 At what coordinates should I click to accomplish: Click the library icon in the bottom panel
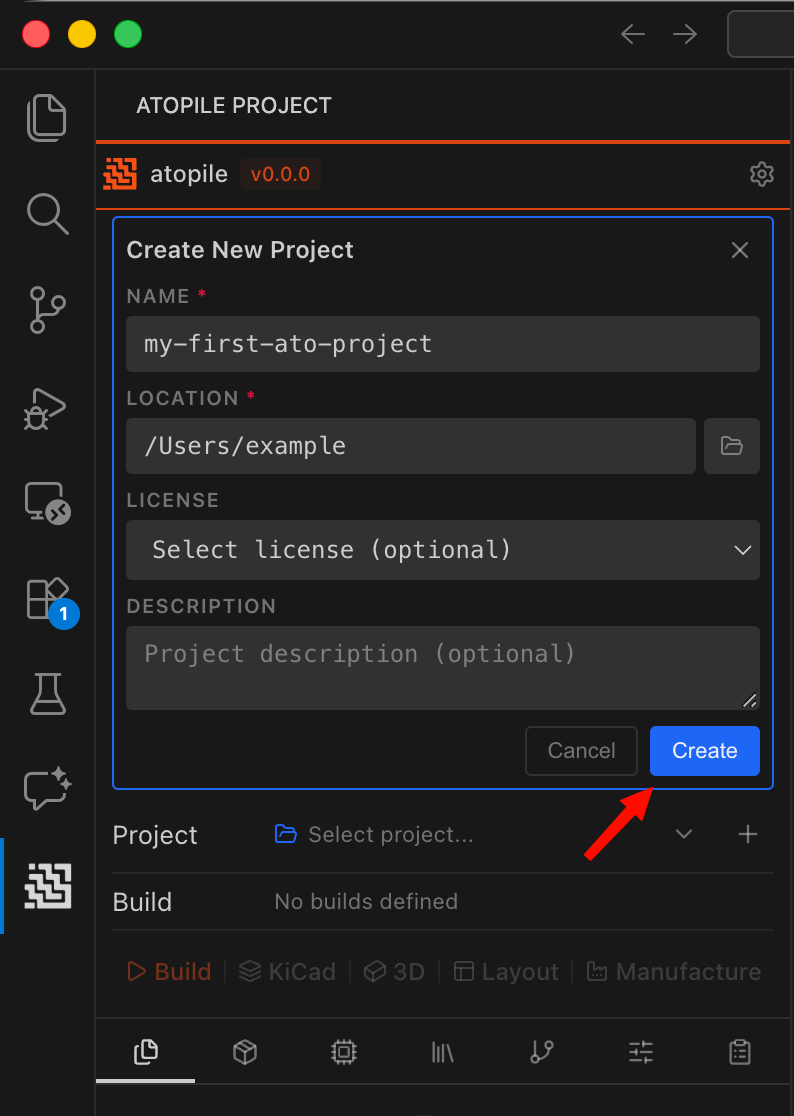tap(442, 1052)
